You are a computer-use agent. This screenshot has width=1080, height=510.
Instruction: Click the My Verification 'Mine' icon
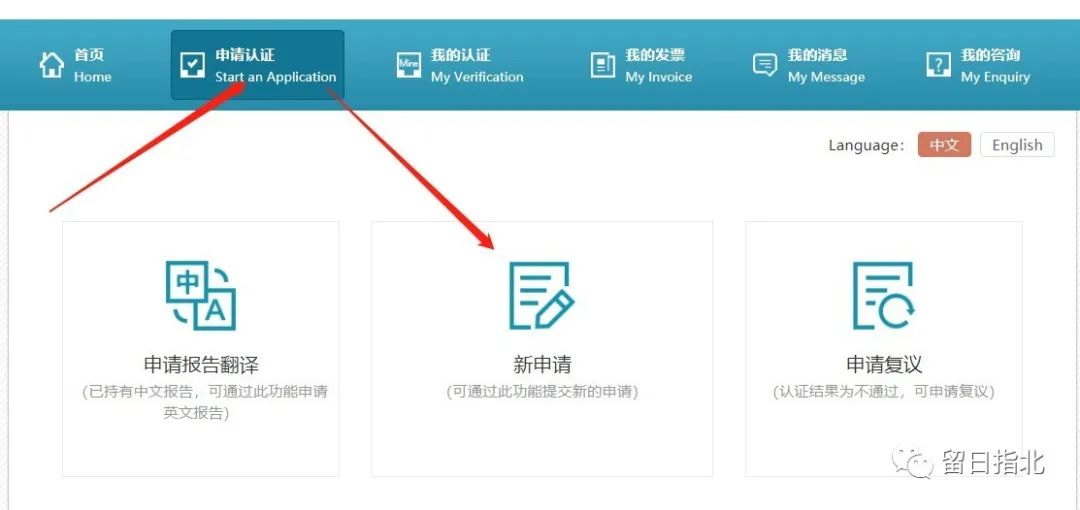[x=408, y=65]
